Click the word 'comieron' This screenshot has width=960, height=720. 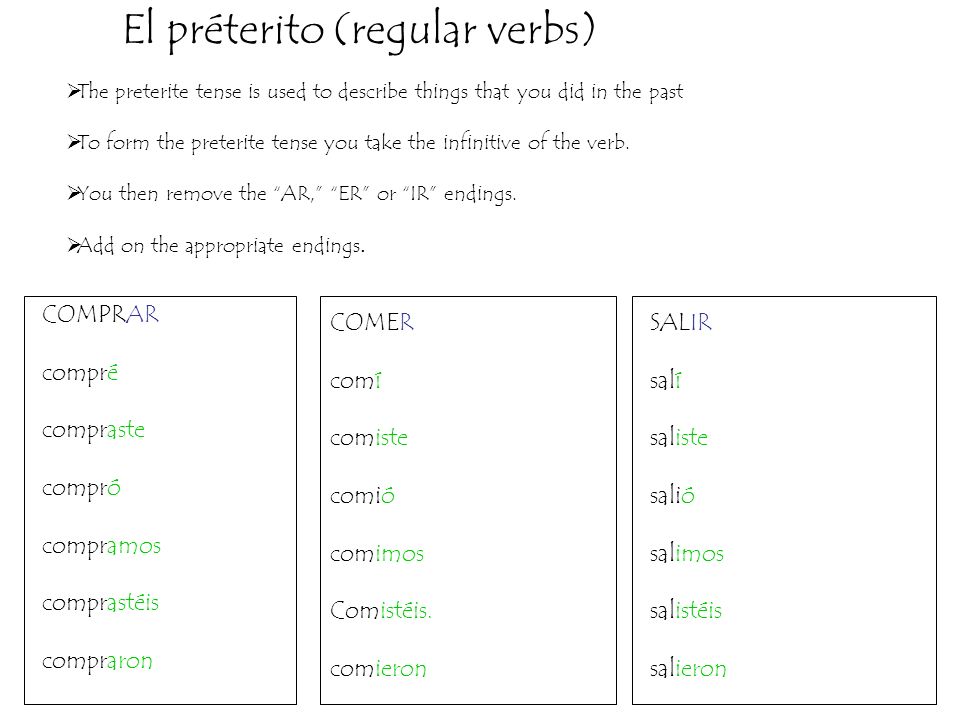coord(378,669)
